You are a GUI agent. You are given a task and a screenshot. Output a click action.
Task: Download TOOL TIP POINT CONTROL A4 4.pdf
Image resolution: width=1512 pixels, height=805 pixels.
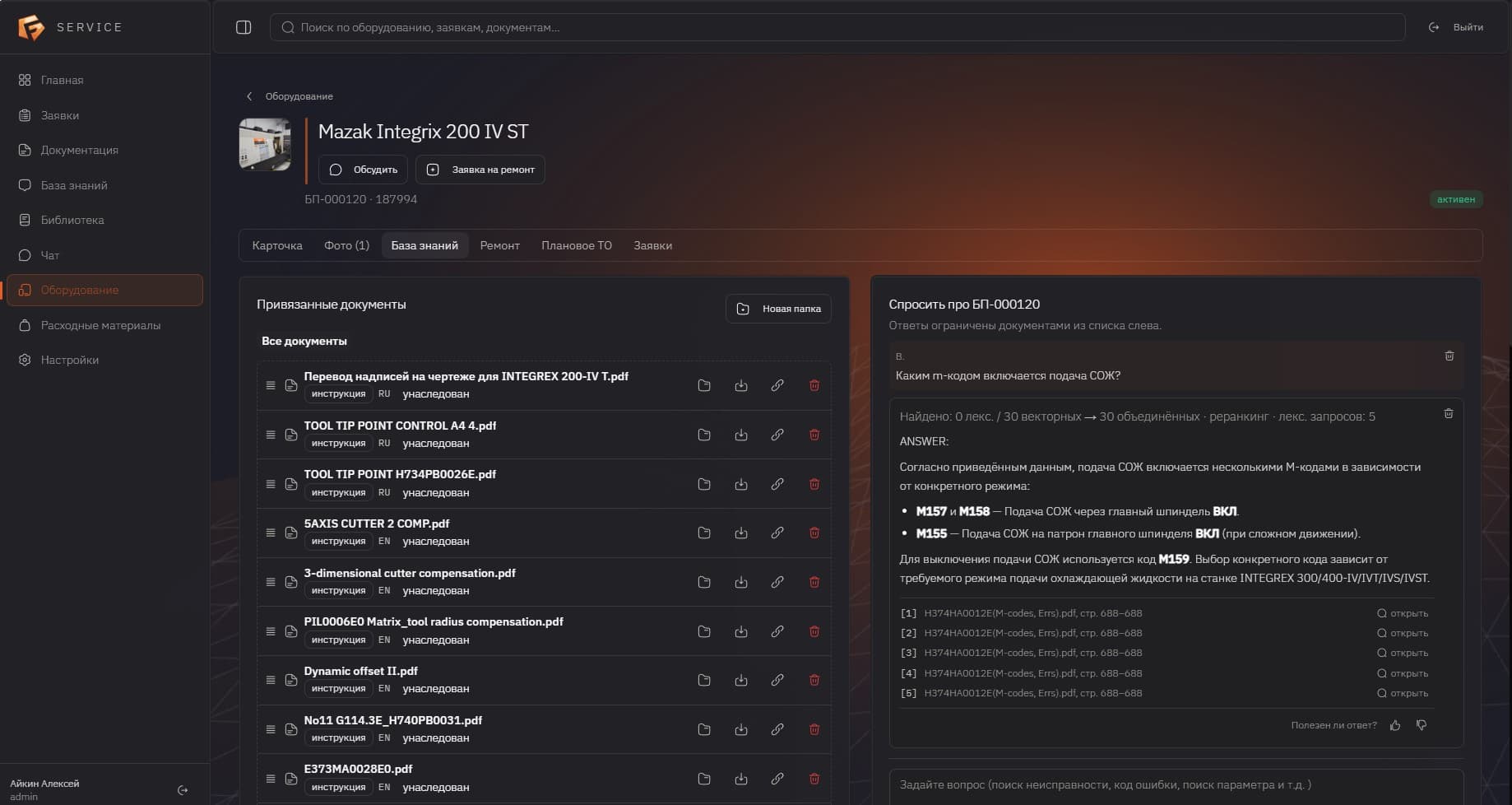pyautogui.click(x=741, y=435)
